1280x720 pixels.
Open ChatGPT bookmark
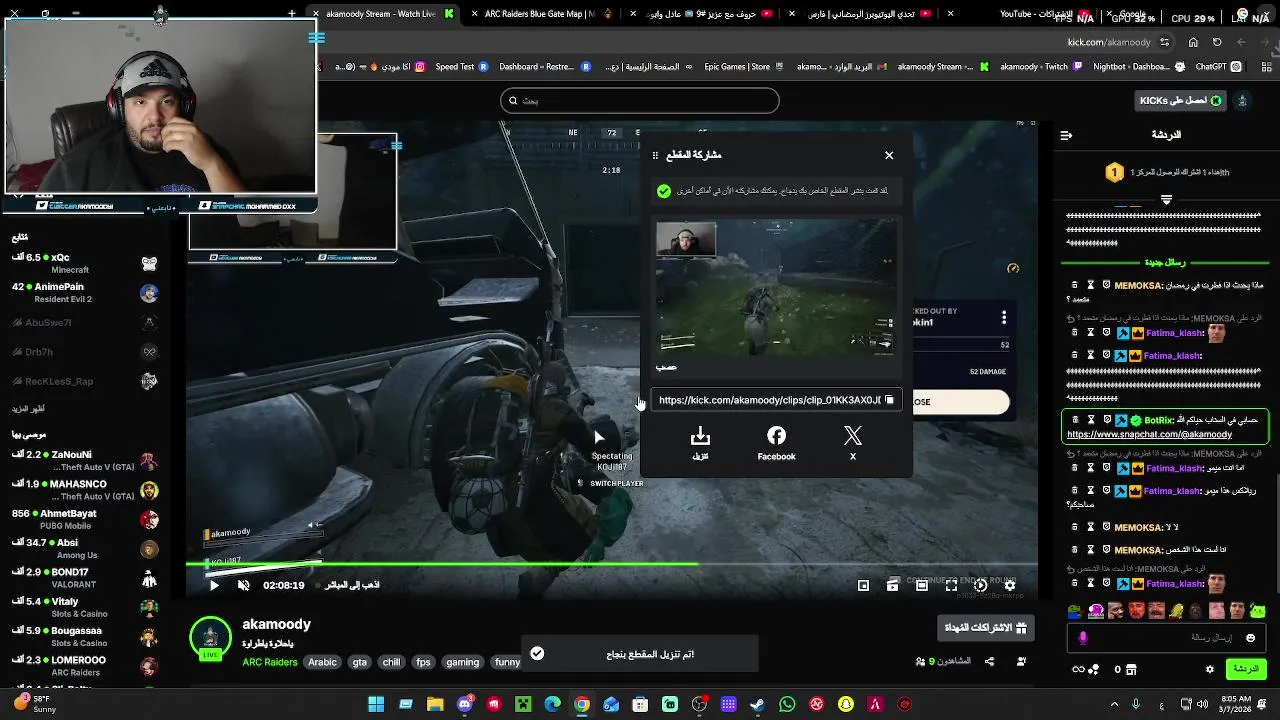click(1219, 67)
